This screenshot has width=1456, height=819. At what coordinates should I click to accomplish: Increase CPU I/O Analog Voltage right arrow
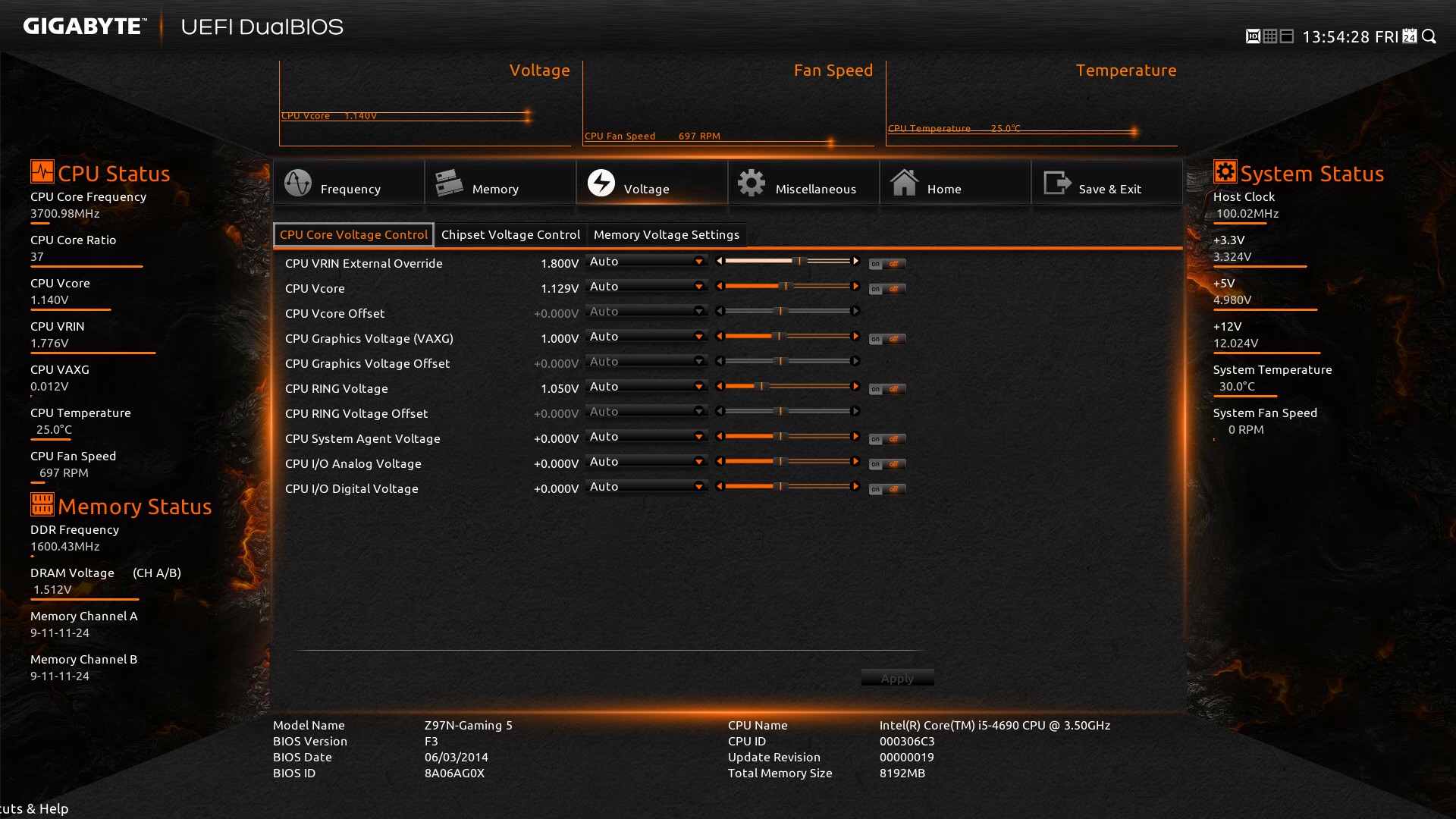point(855,461)
